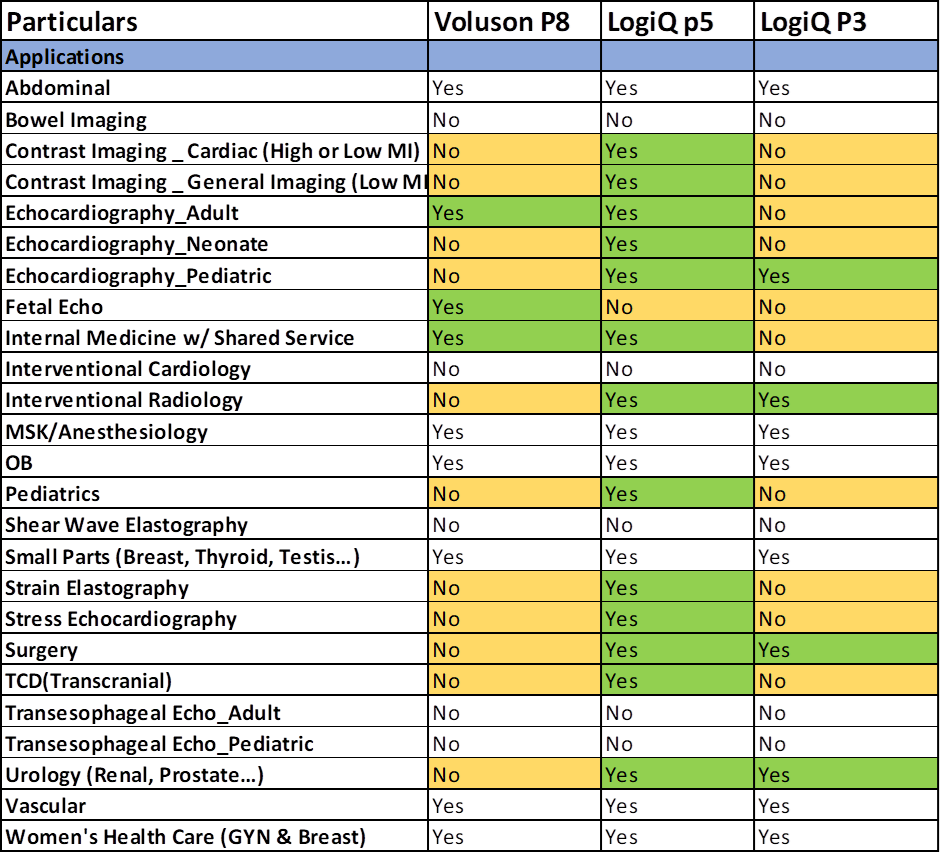Viewport: 940px width, 853px height.
Task: Click orange Voluson P8 cell for TCD(Transcranial)
Action: pyautogui.click(x=514, y=681)
